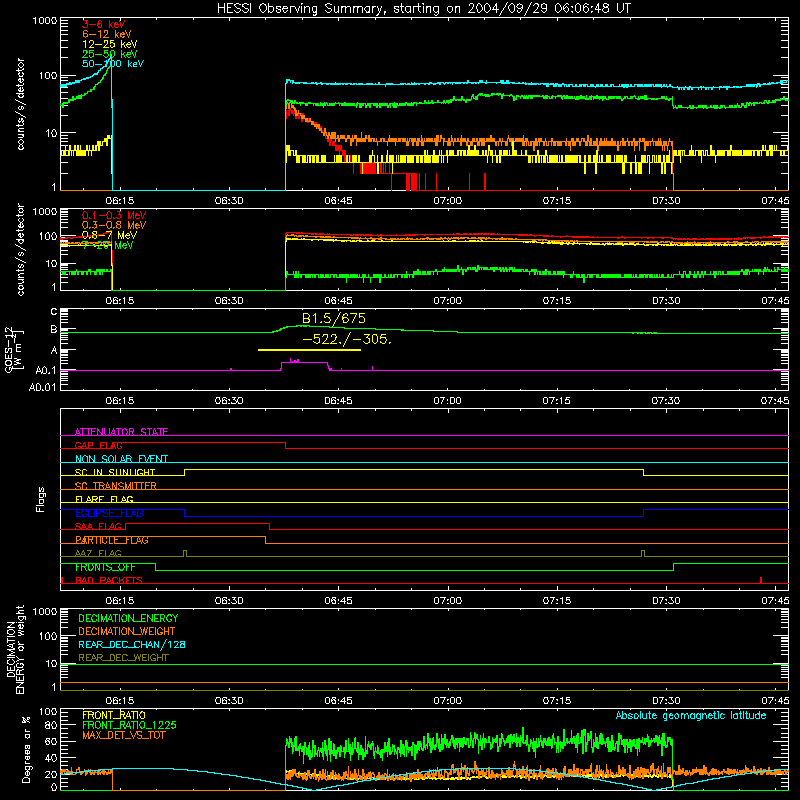Click the yellow 0.8-7 MeV legend label
This screenshot has height=800, width=800.
pos(109,235)
